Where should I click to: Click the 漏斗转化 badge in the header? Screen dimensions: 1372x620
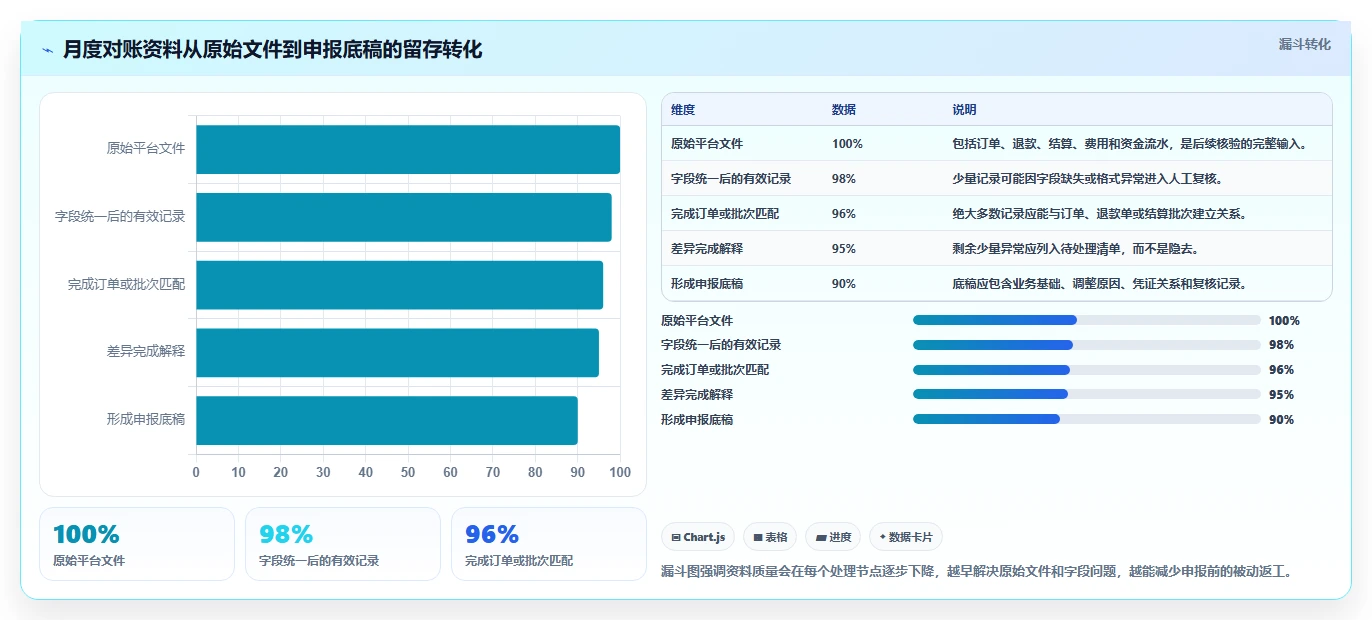tap(1304, 44)
